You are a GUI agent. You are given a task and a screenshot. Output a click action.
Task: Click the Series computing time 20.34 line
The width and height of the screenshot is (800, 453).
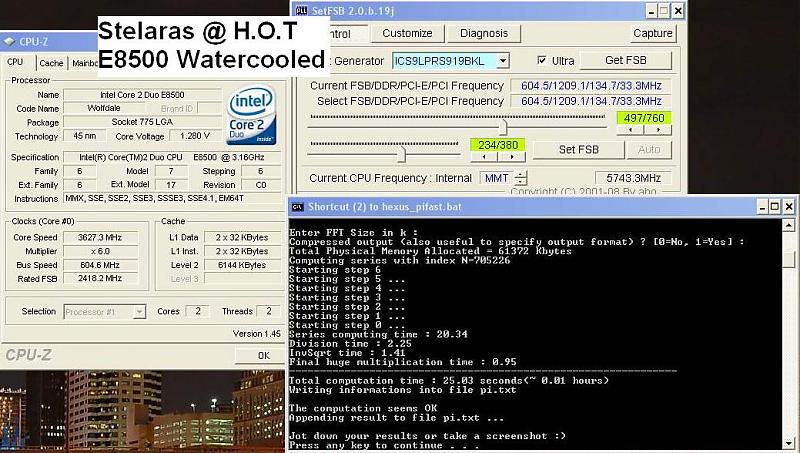pos(378,334)
